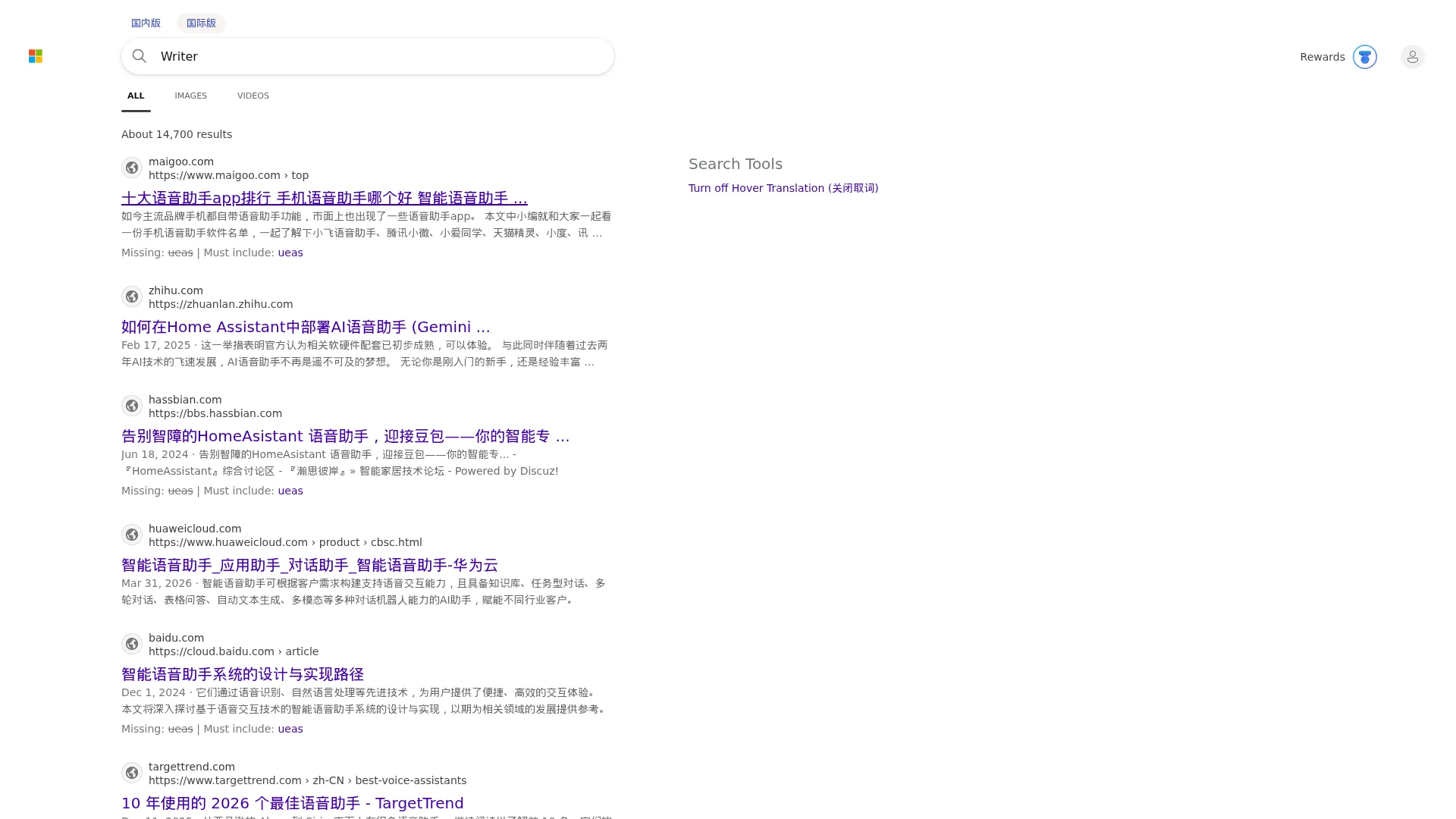Open the 告别智障的HomeAsistant 语音助手 result

pyautogui.click(x=345, y=436)
